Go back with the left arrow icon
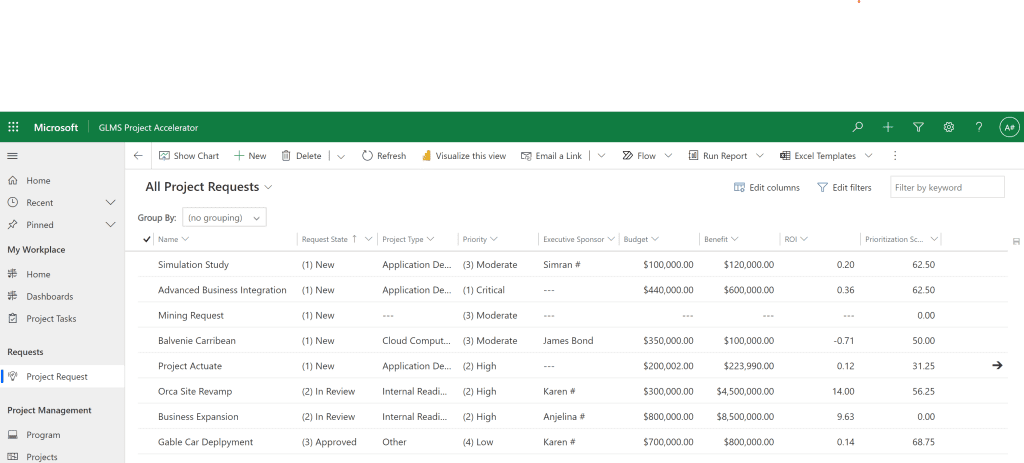 coord(138,156)
